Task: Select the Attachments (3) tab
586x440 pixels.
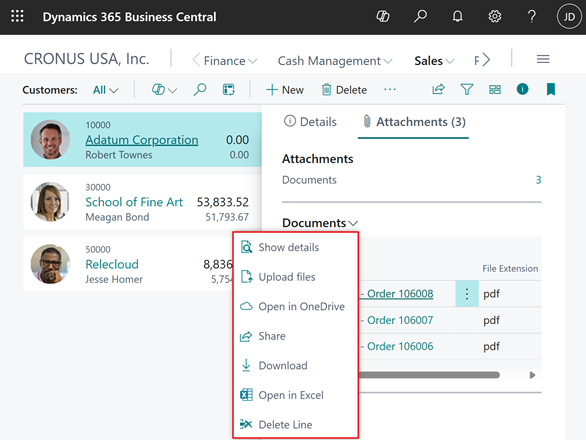Action: click(414, 122)
